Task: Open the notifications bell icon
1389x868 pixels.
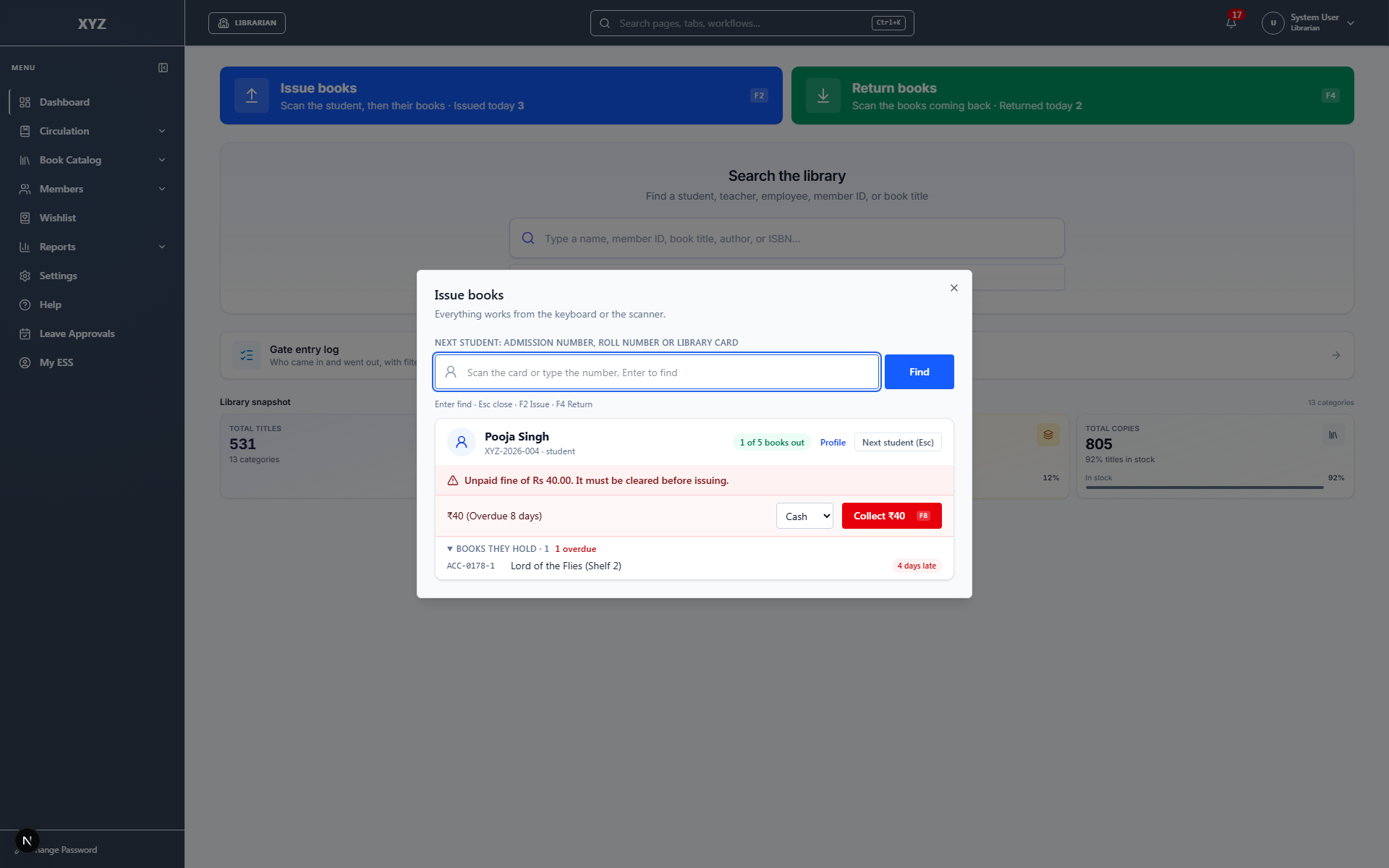Action: [1231, 23]
